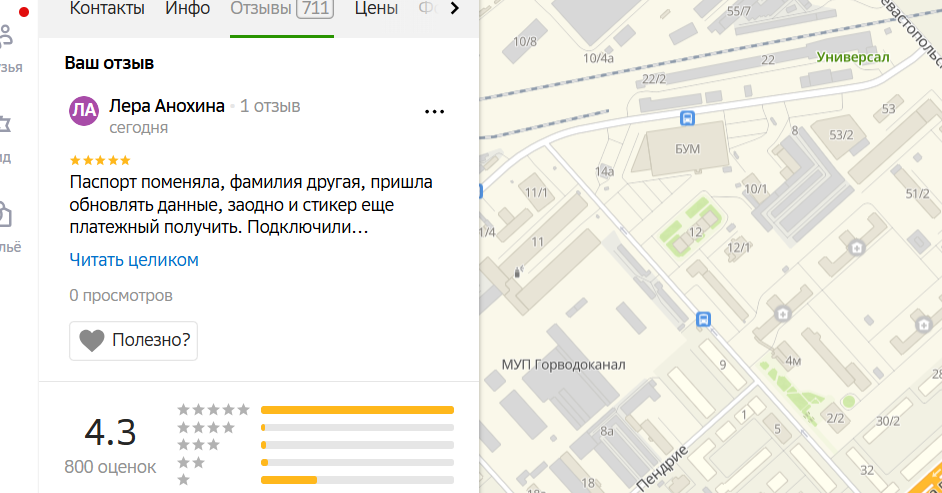The width and height of the screenshot is (942, 493).
Task: Click the МУП Горводоканал map label
Action: [564, 364]
